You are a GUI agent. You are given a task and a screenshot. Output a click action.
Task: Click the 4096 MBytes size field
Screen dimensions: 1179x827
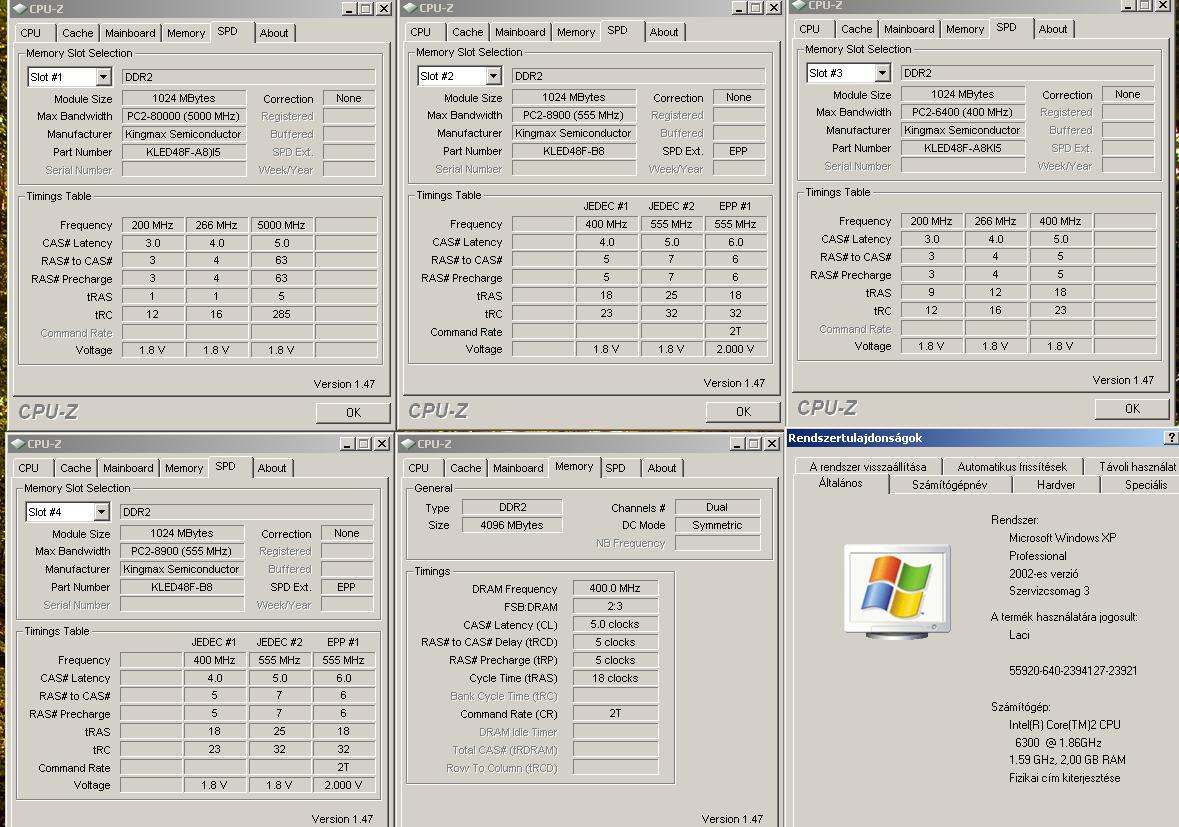tap(512, 526)
